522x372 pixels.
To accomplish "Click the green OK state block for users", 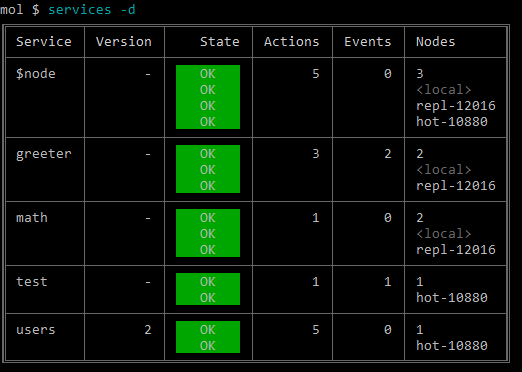I will [x=208, y=337].
